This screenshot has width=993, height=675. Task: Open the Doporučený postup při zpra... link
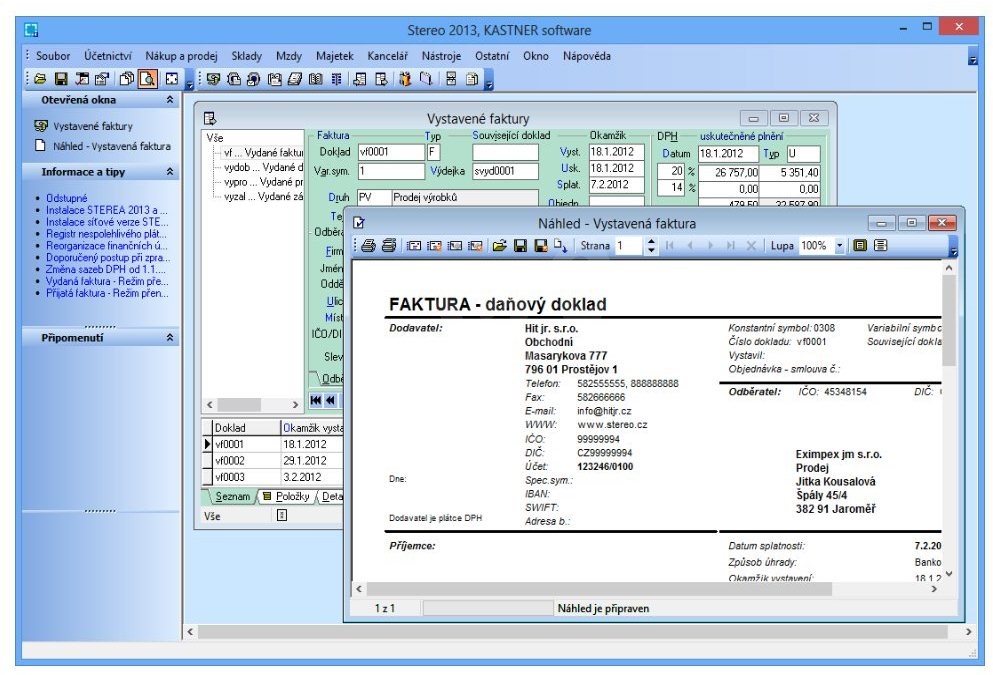point(108,258)
